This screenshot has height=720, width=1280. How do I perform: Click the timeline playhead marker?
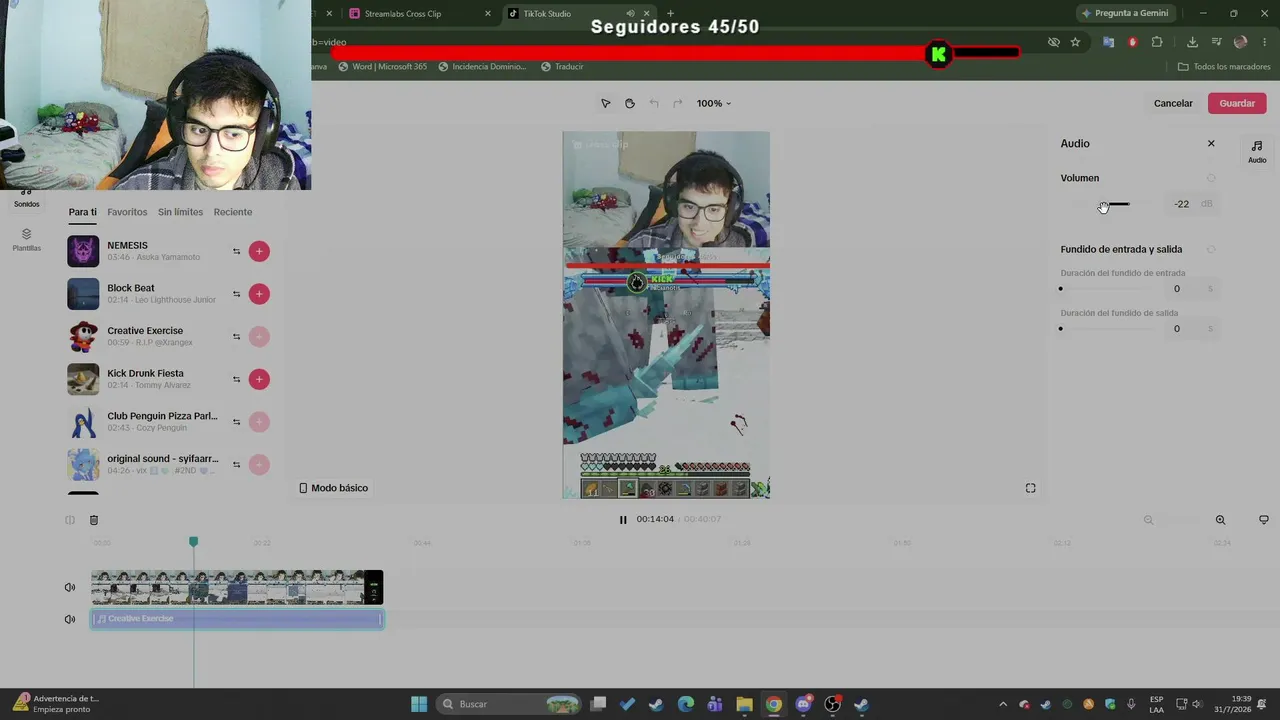[x=194, y=541]
